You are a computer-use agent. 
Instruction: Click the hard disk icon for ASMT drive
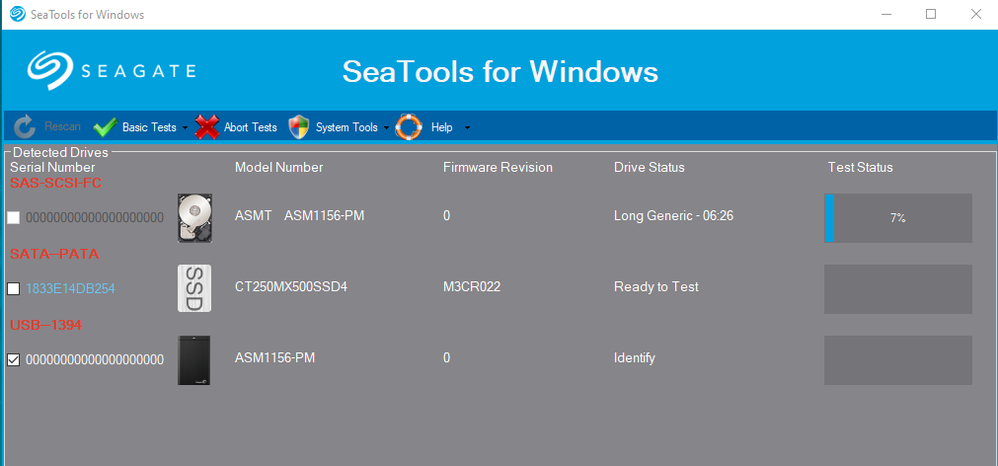point(195,217)
